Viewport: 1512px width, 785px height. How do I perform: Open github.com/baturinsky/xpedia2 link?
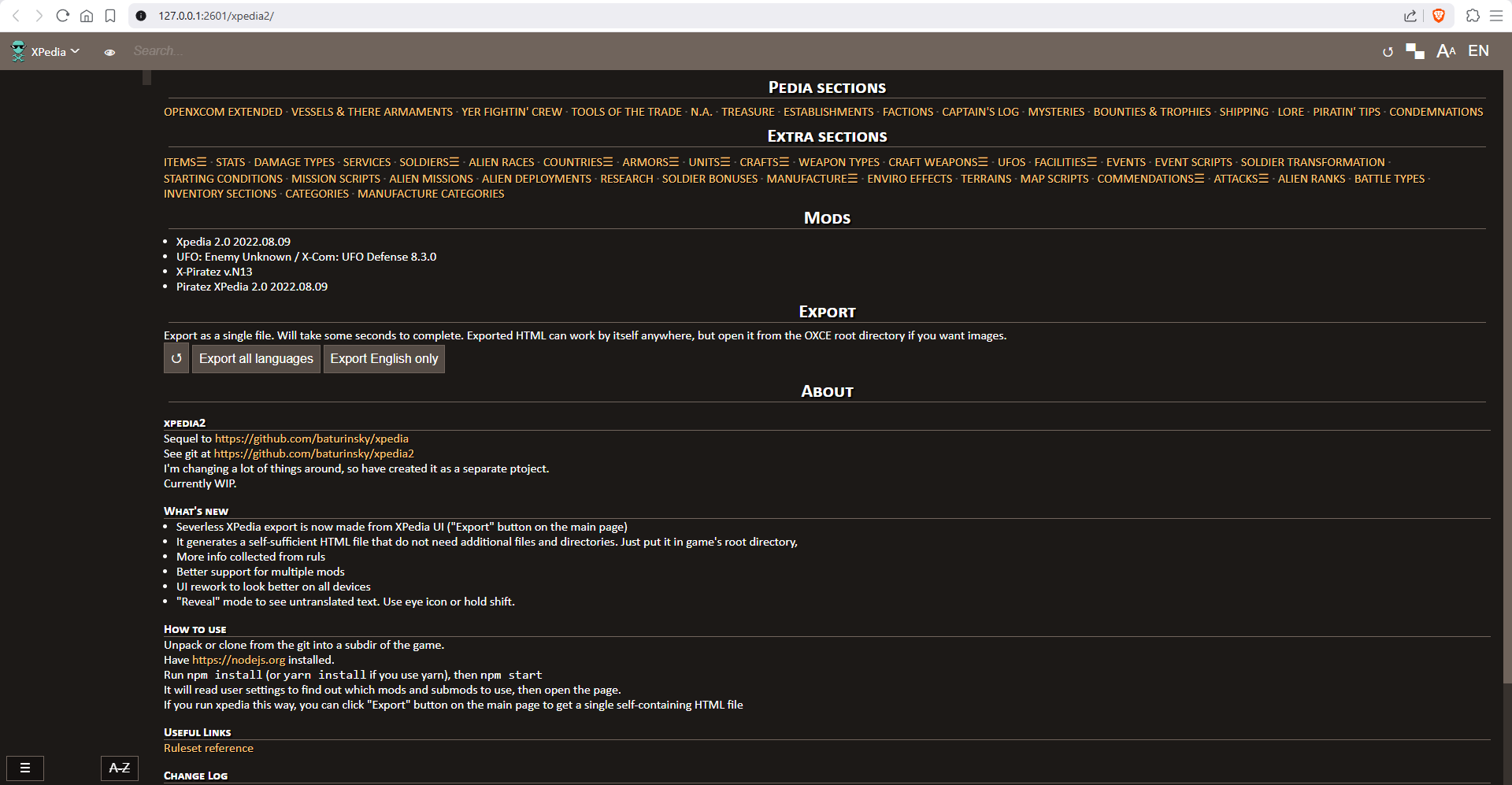click(313, 454)
